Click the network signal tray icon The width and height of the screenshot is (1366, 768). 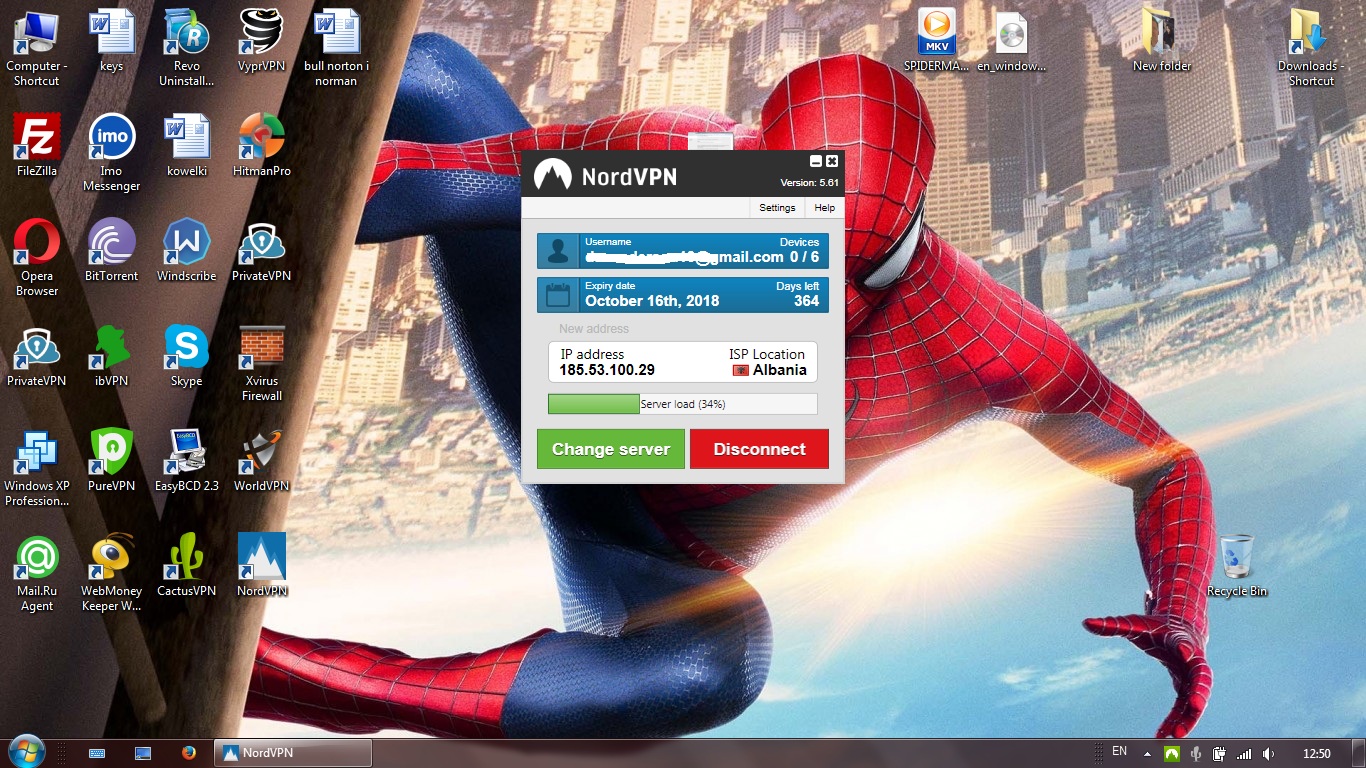pos(1244,753)
